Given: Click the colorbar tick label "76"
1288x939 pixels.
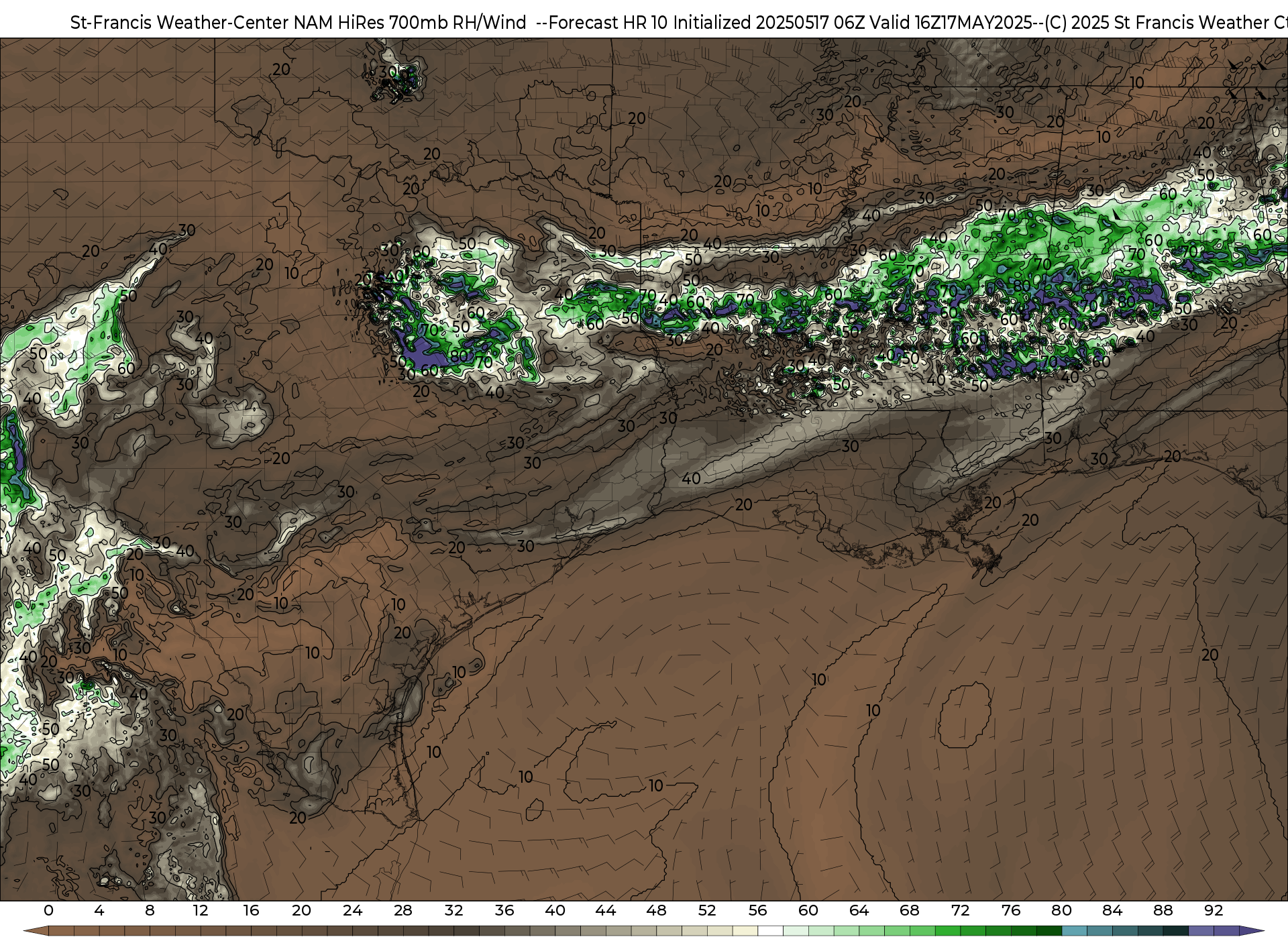Looking at the screenshot, I should click(1011, 910).
